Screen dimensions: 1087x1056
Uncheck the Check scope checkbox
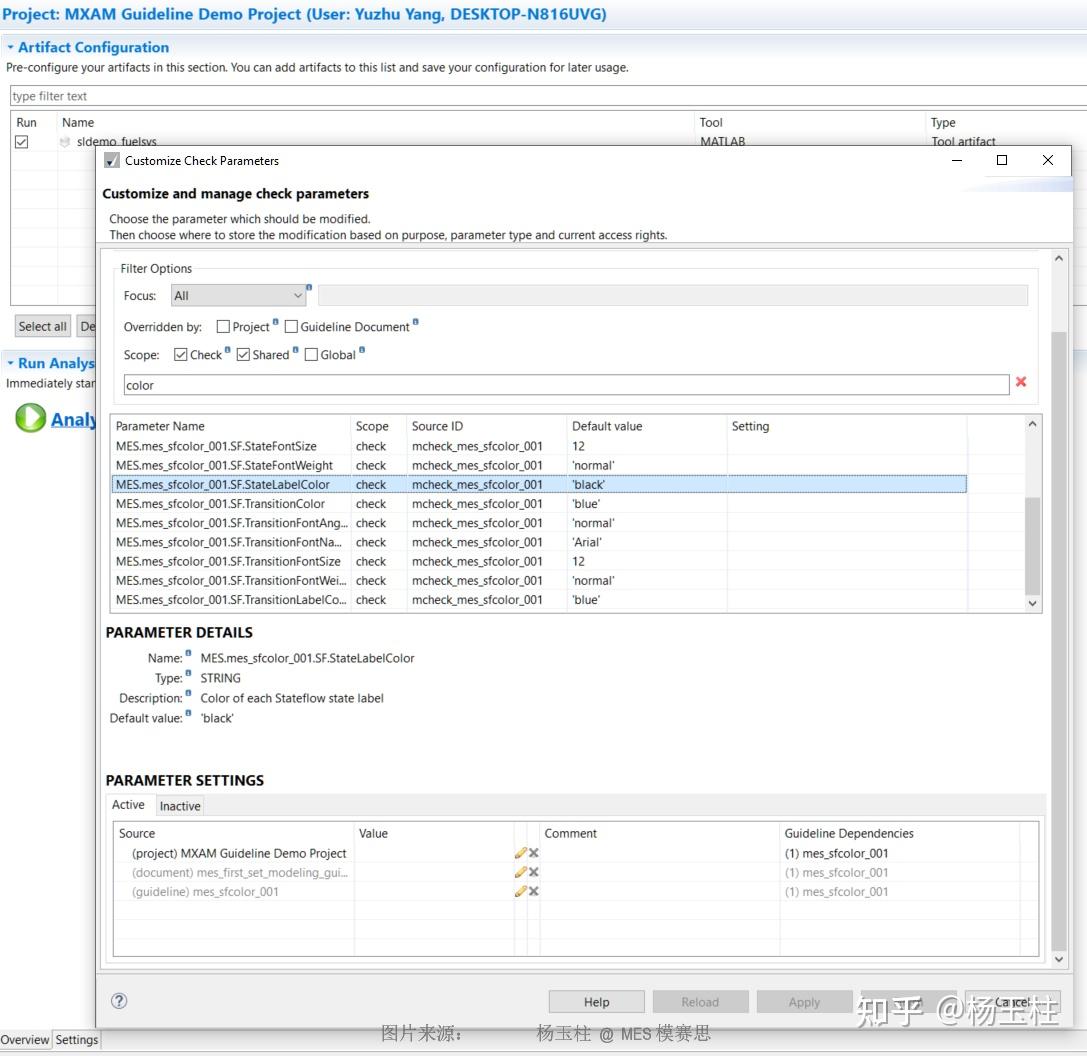coord(182,354)
